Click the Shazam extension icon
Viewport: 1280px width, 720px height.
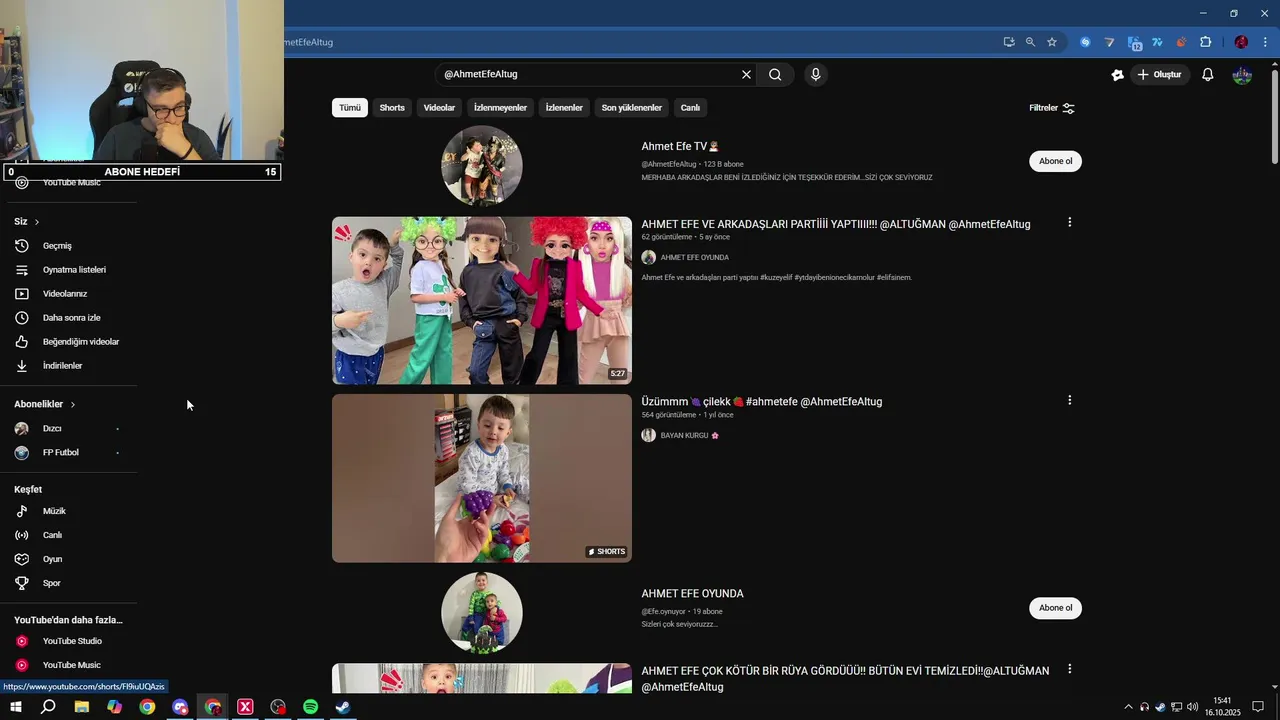click(x=1085, y=42)
